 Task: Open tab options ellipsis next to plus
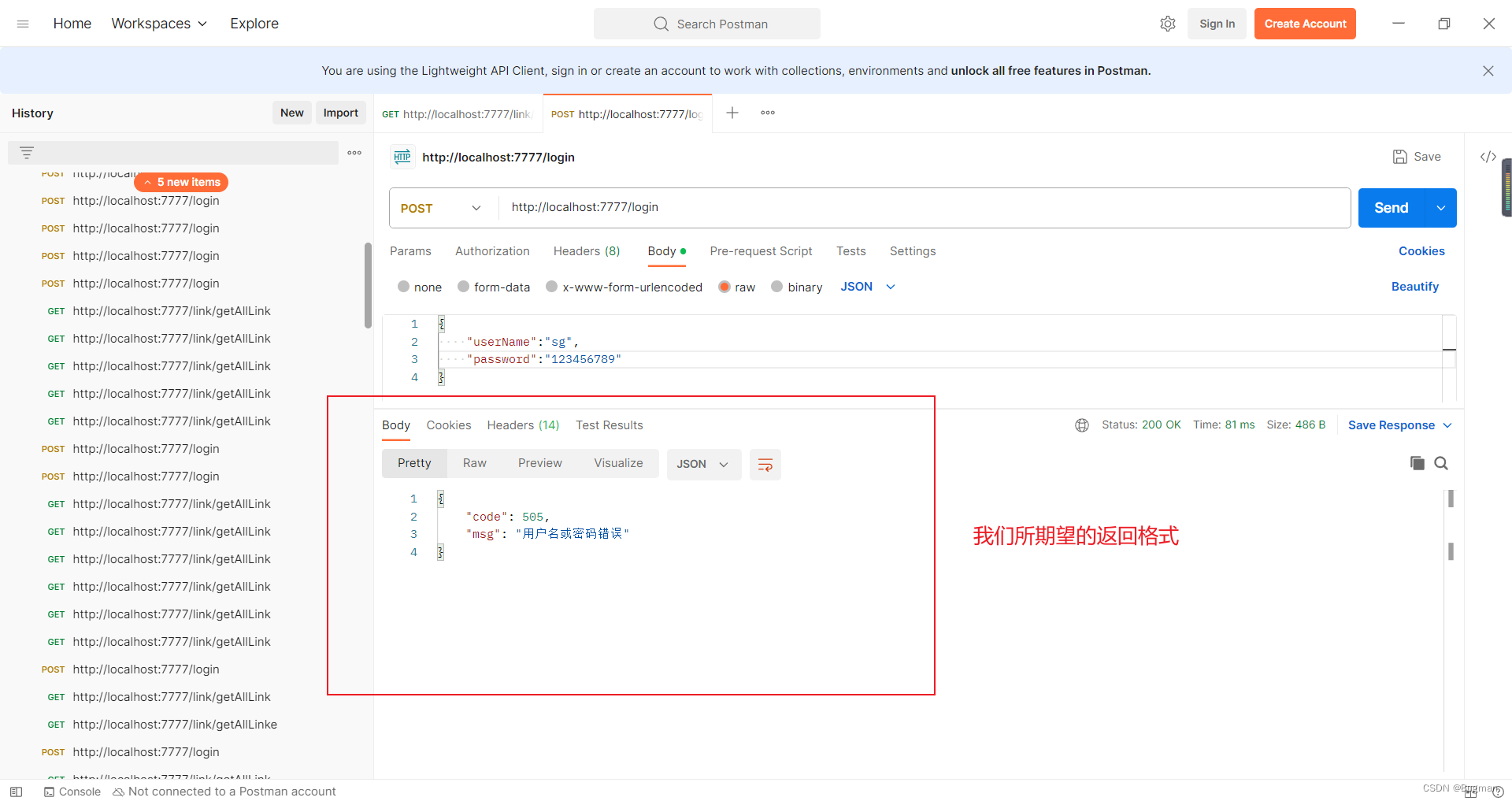[x=768, y=113]
